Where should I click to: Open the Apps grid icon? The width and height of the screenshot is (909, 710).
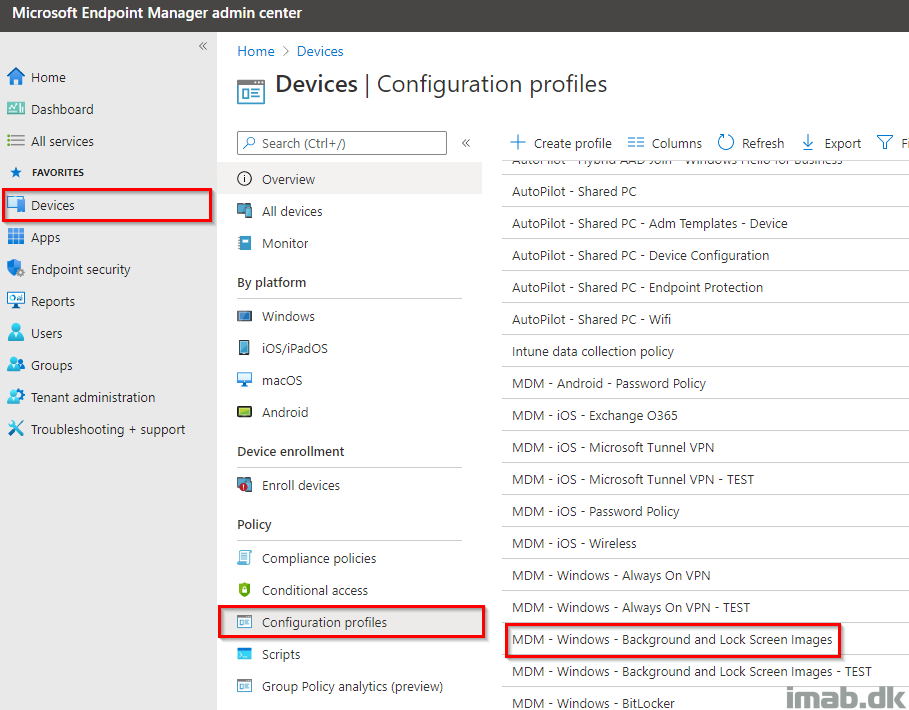(x=16, y=236)
